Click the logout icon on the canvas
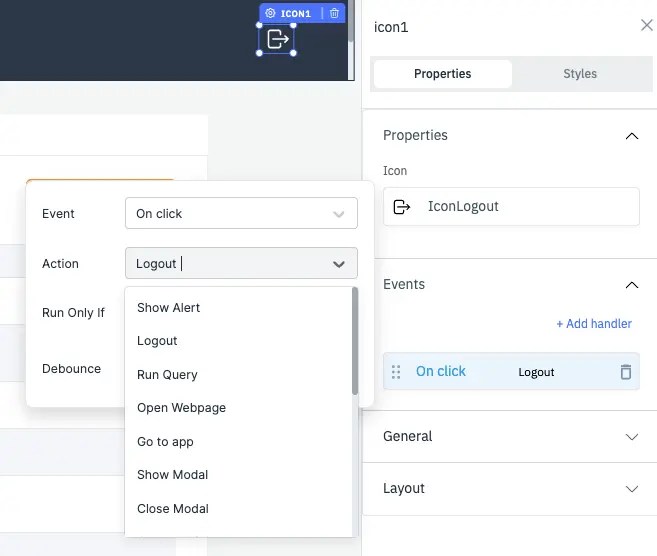The width and height of the screenshot is (657, 556). click(277, 39)
